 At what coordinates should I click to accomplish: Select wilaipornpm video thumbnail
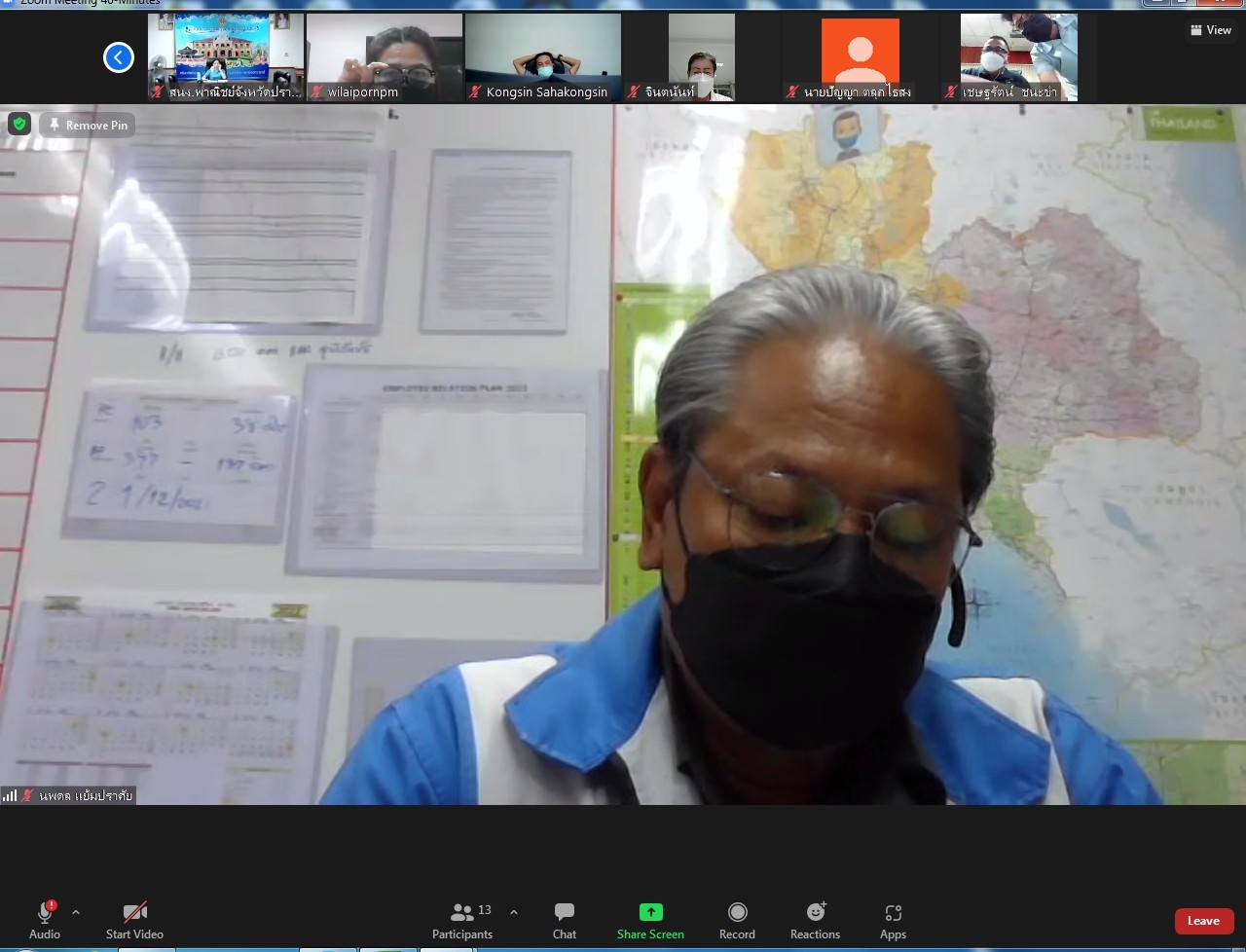tap(385, 56)
